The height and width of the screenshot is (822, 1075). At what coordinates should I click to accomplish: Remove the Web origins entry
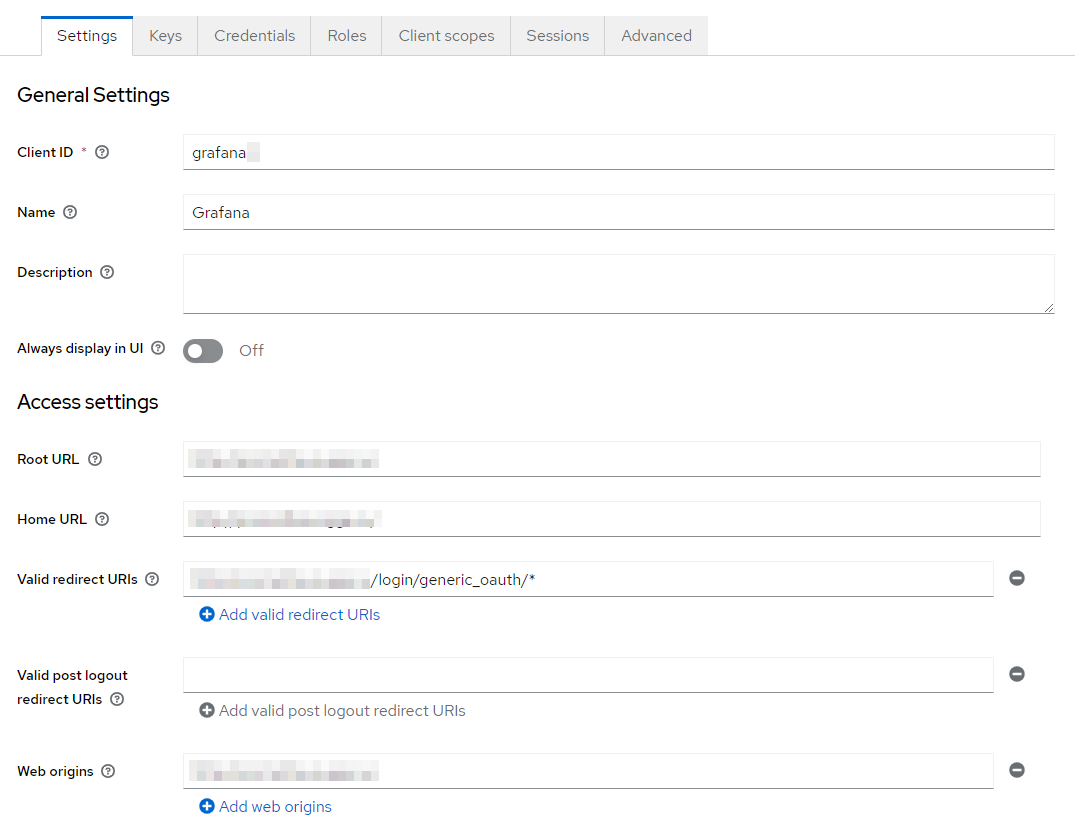pos(1017,770)
